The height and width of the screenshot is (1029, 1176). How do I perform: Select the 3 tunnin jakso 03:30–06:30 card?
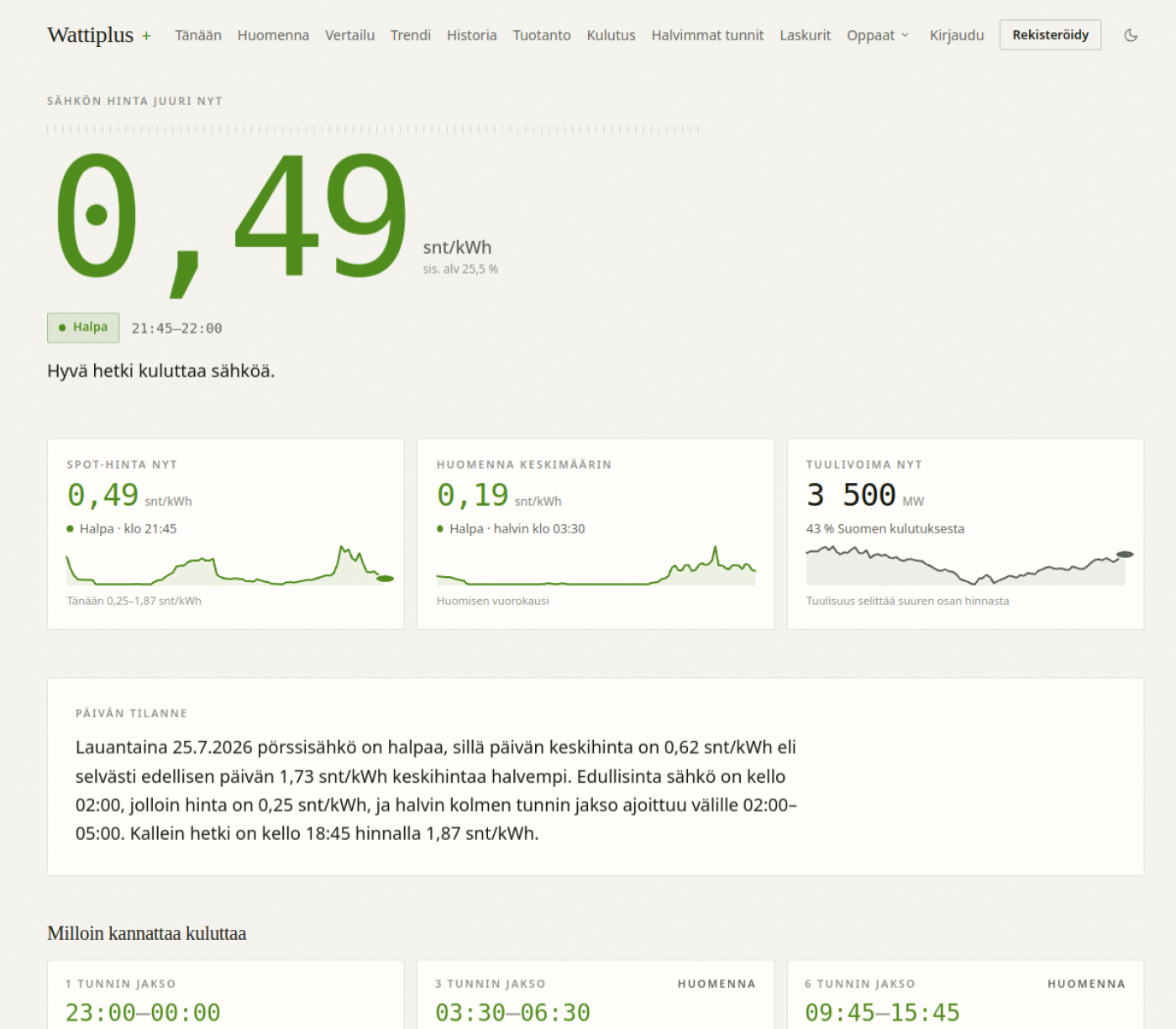point(596,995)
